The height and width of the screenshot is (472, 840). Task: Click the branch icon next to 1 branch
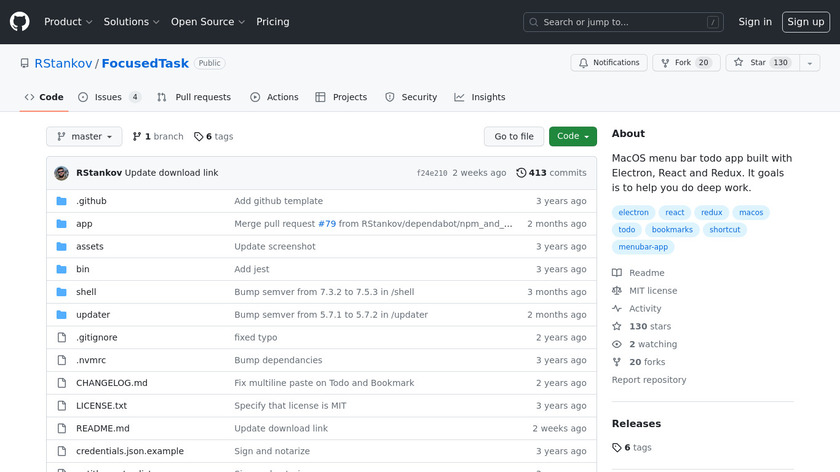136,137
